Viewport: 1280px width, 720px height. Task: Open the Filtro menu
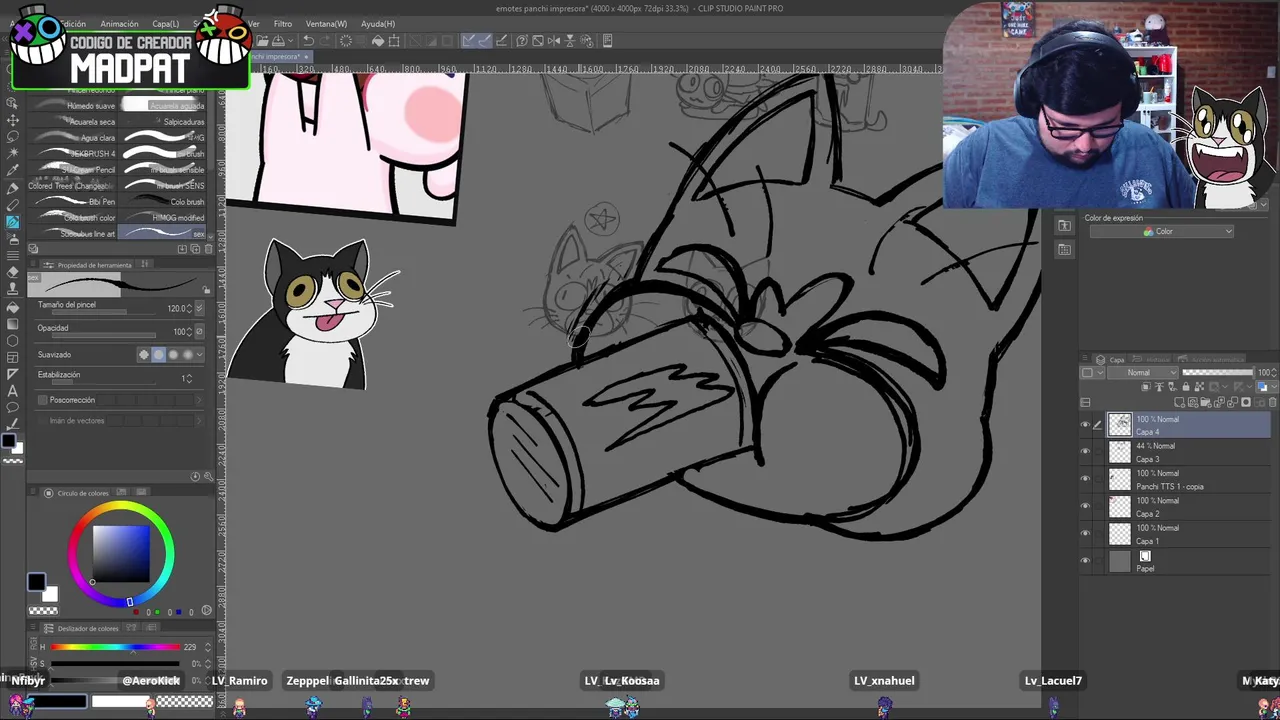pyautogui.click(x=283, y=24)
